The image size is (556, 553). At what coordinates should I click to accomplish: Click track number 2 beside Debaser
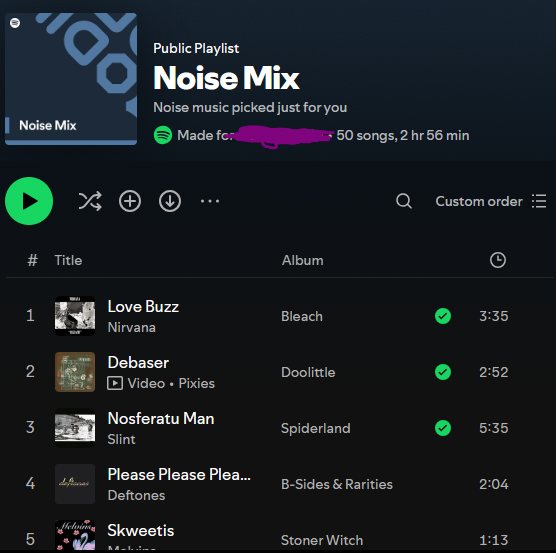[x=30, y=372]
